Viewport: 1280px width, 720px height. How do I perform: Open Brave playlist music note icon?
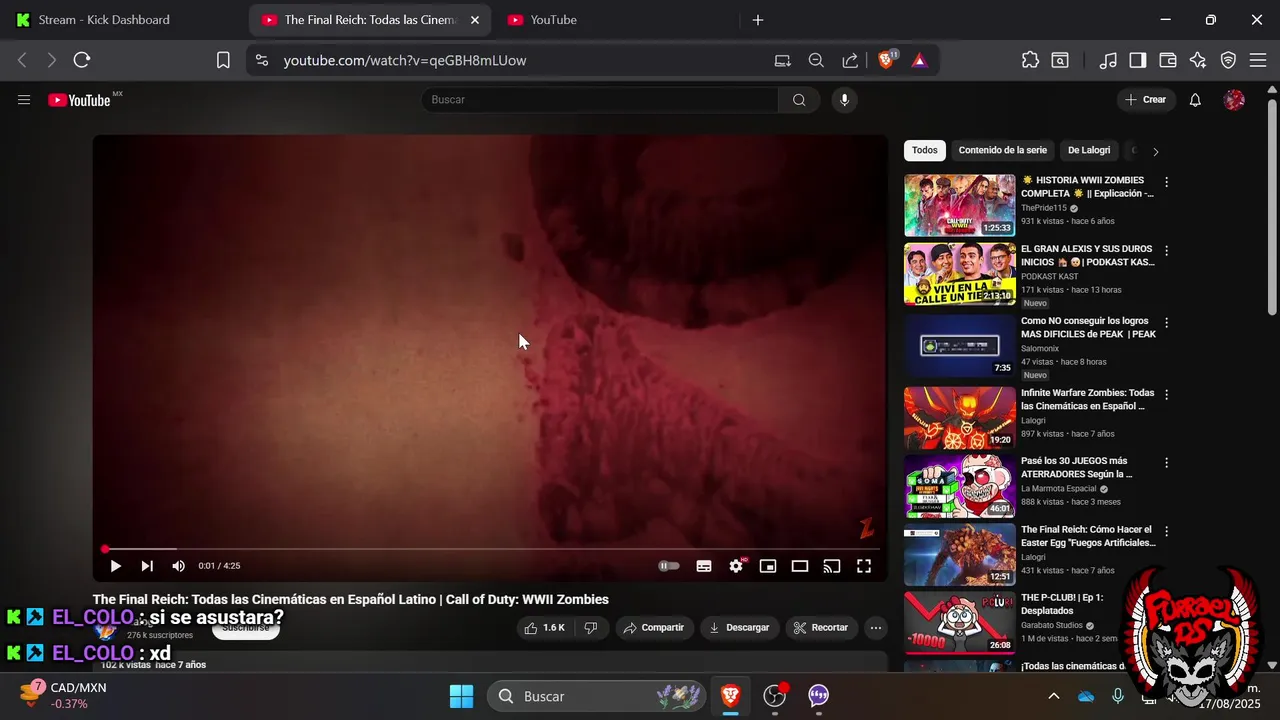pos(1108,60)
